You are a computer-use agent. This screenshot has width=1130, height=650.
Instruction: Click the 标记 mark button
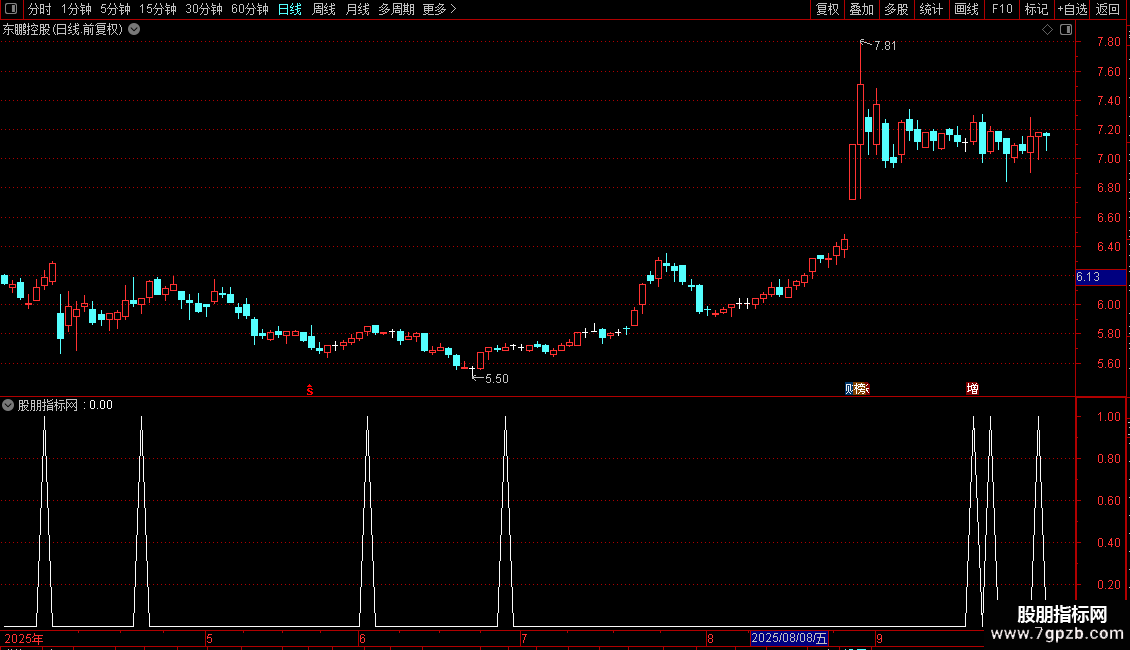pos(1036,9)
